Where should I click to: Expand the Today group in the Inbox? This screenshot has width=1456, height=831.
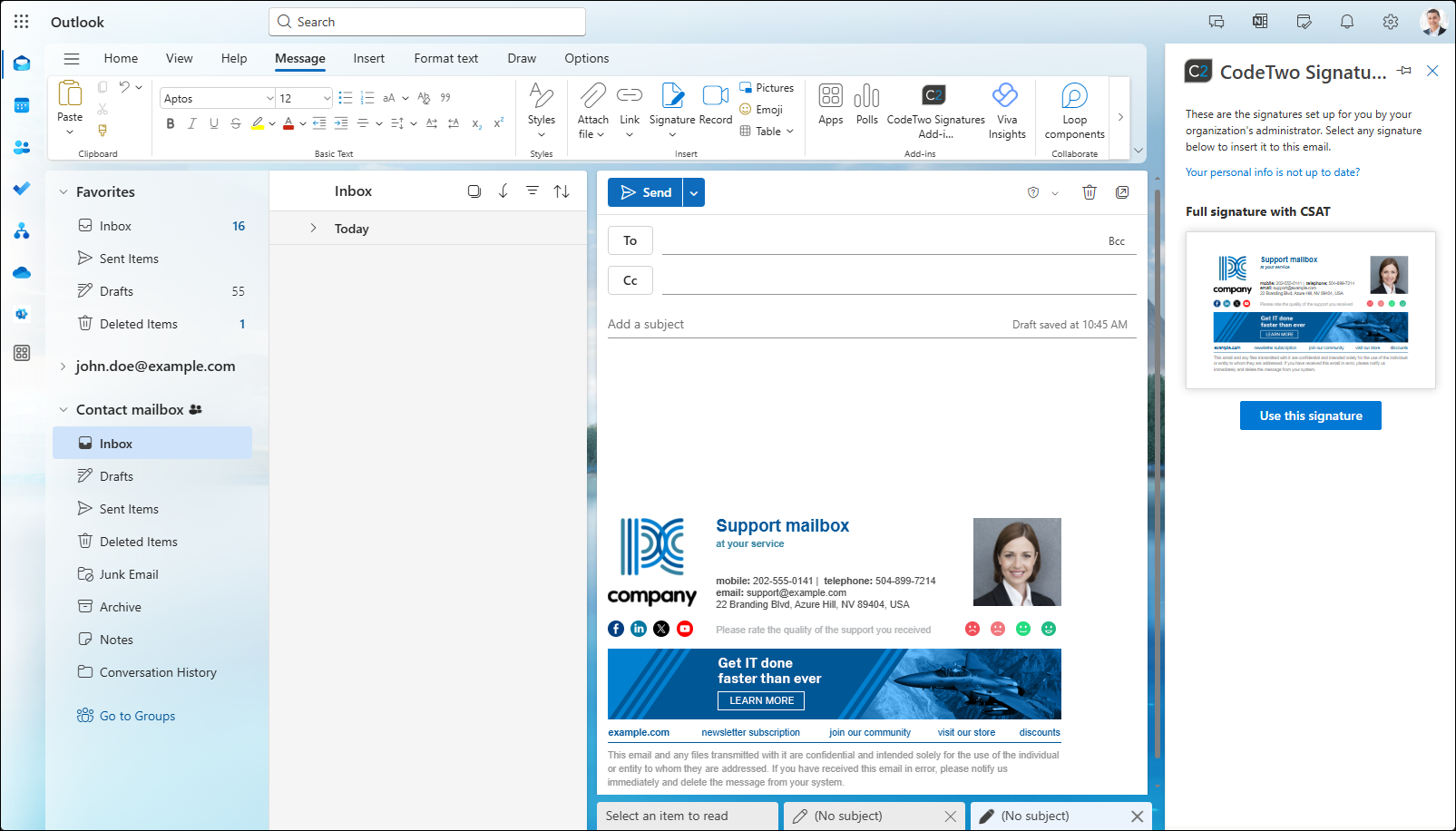(313, 229)
